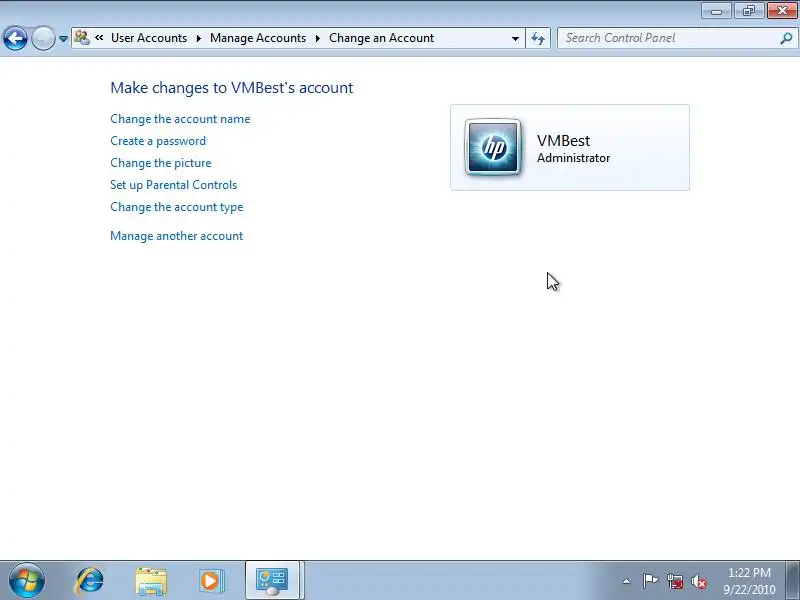The image size is (800, 600).
Task: Click the greyed-out Forward arrow button
Action: pyautogui.click(x=43, y=38)
